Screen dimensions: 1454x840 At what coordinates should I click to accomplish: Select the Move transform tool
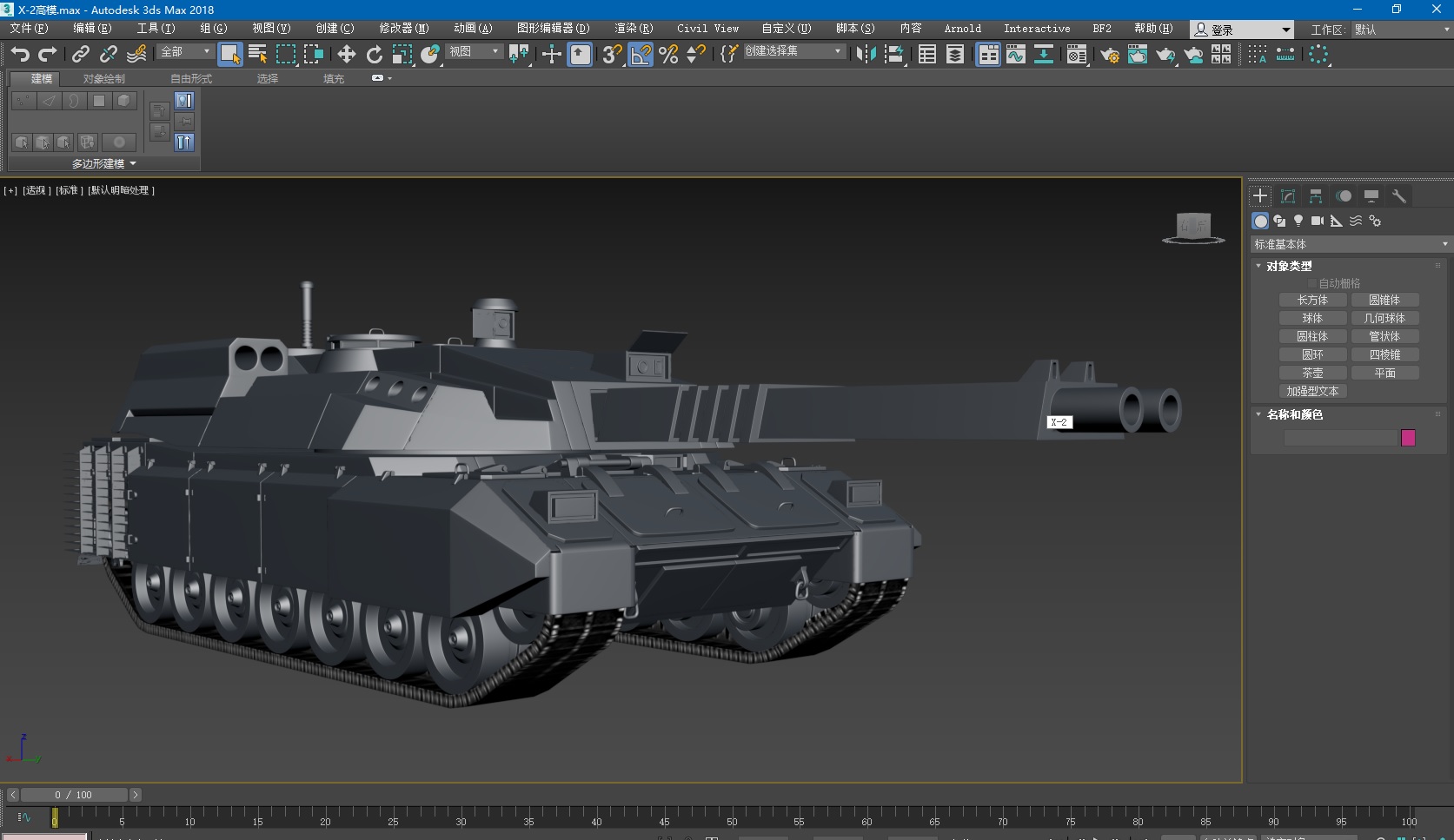[346, 55]
